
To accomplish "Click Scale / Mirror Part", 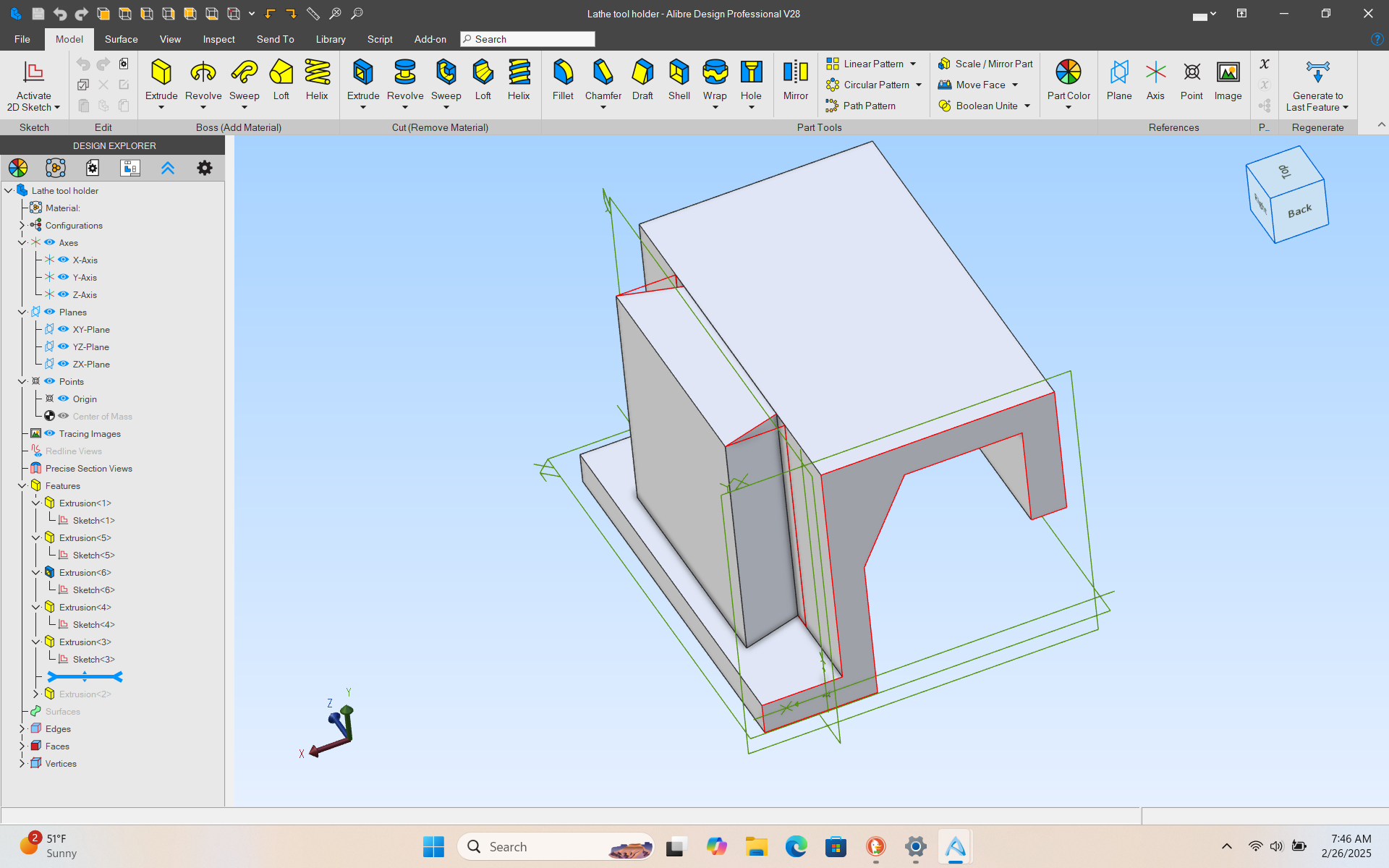I will coord(985,64).
